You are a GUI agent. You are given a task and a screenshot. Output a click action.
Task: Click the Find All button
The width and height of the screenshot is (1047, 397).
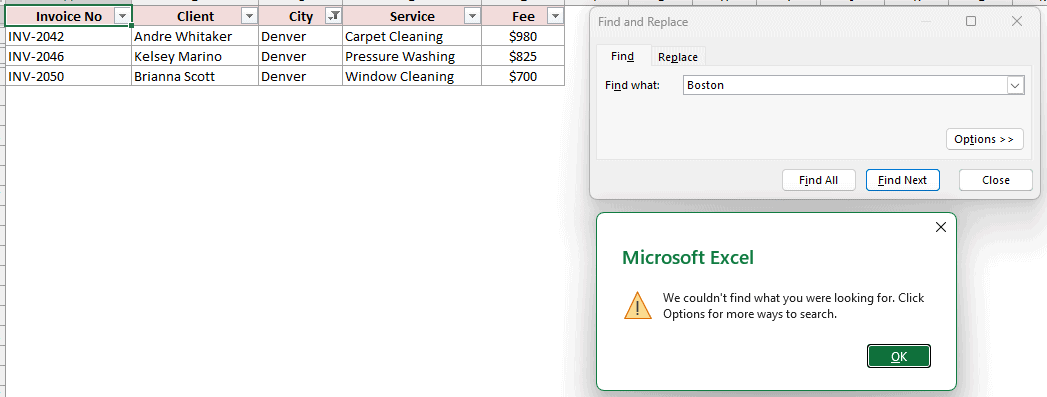[x=819, y=180]
